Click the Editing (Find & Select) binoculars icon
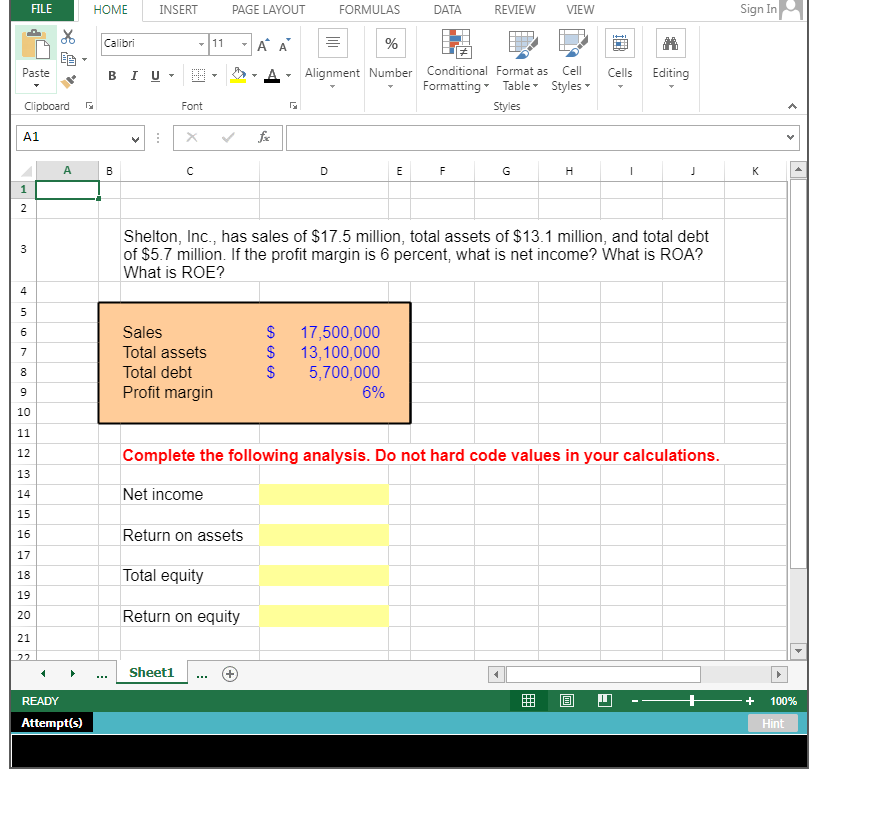 click(x=670, y=45)
